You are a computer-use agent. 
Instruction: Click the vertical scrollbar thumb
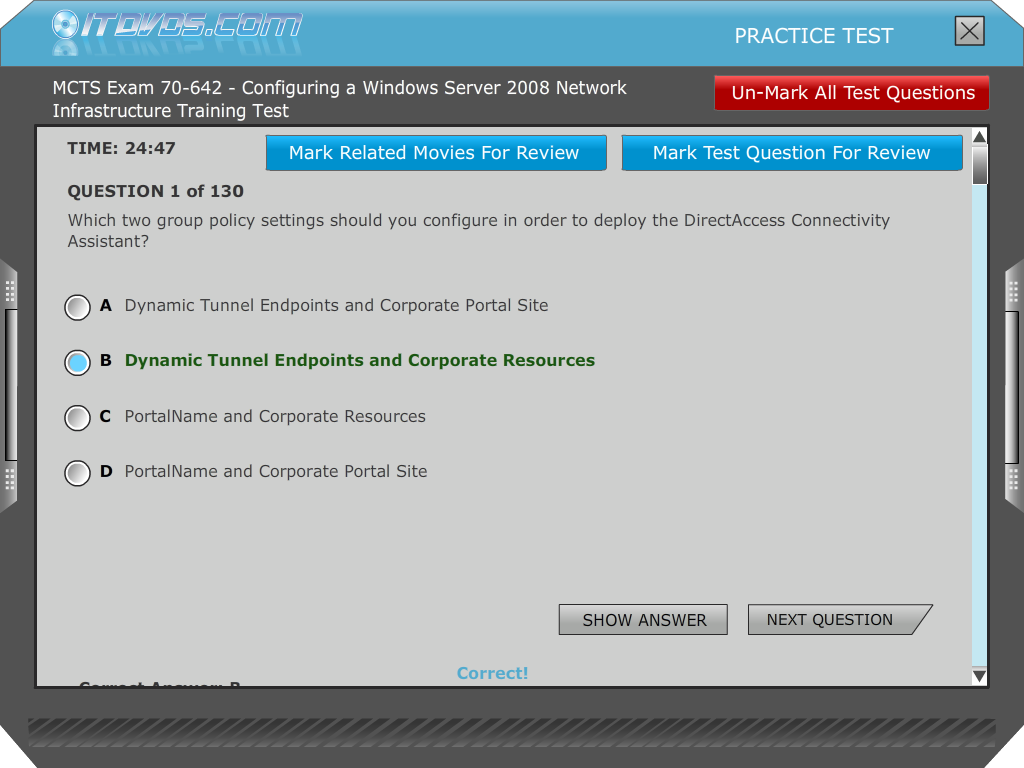(x=979, y=165)
